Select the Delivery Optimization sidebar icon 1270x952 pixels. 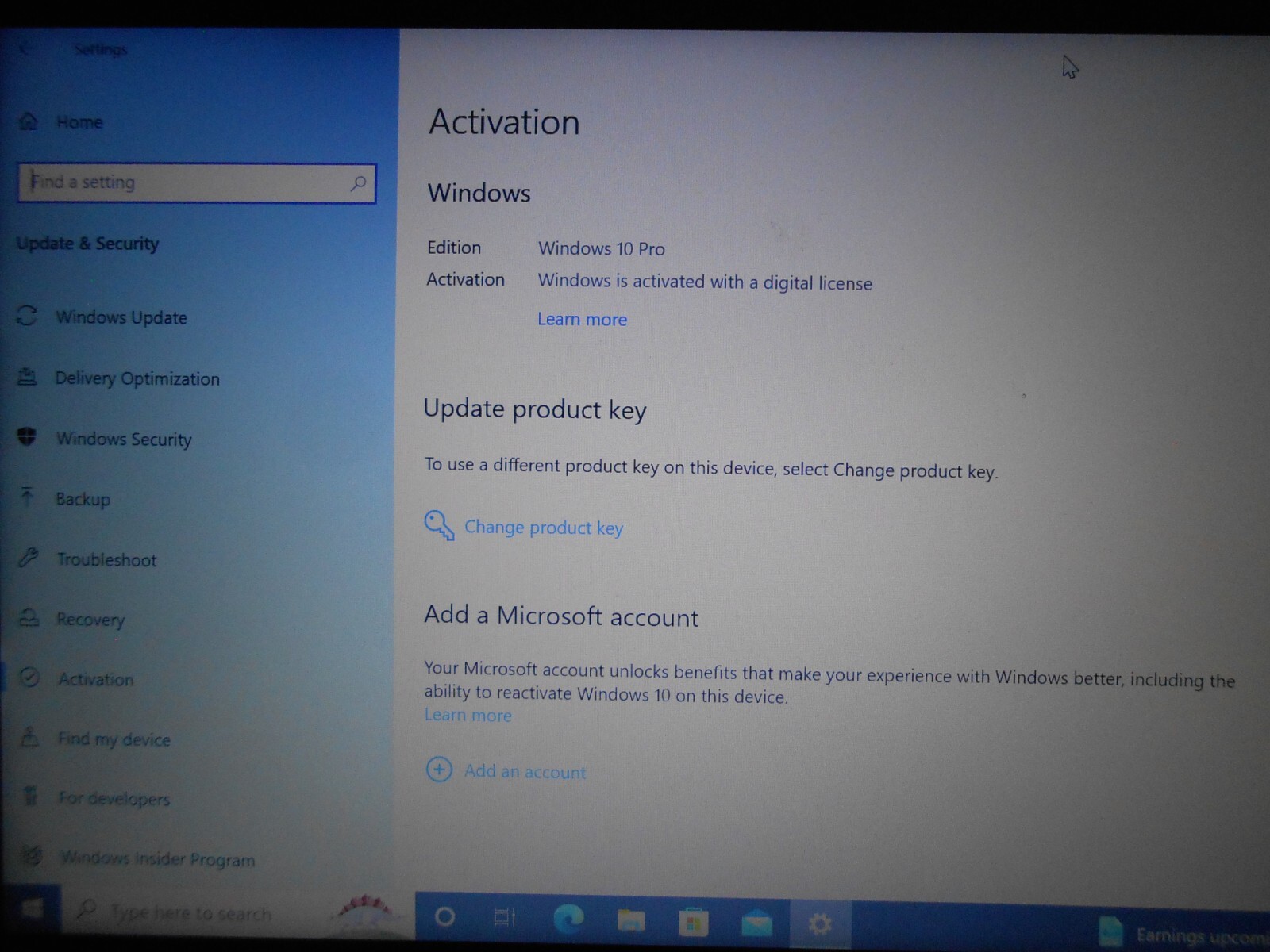point(27,377)
